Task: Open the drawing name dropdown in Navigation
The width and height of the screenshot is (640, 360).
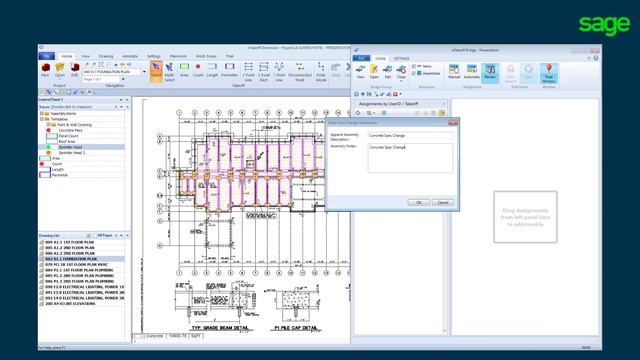Action: pos(144,72)
